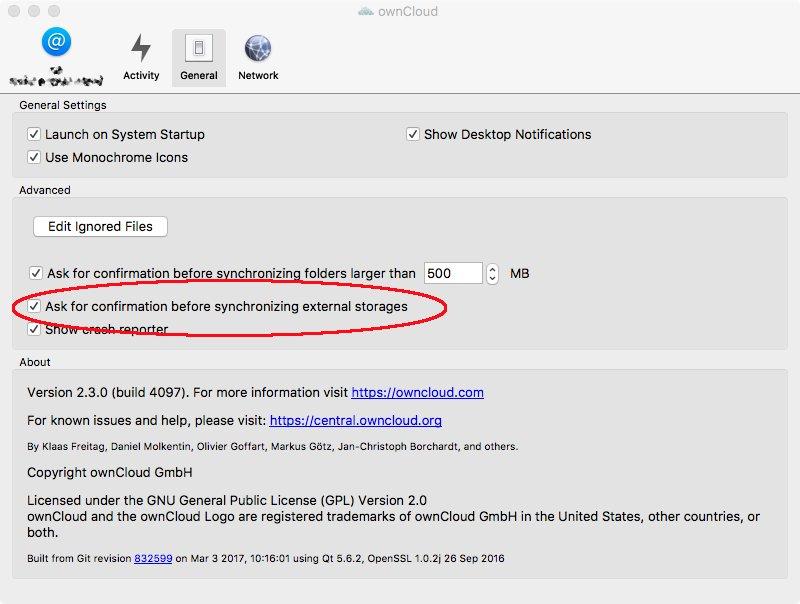Click the Activity lightning bolt icon
Image resolution: width=800 pixels, height=604 pixels.
coord(141,48)
